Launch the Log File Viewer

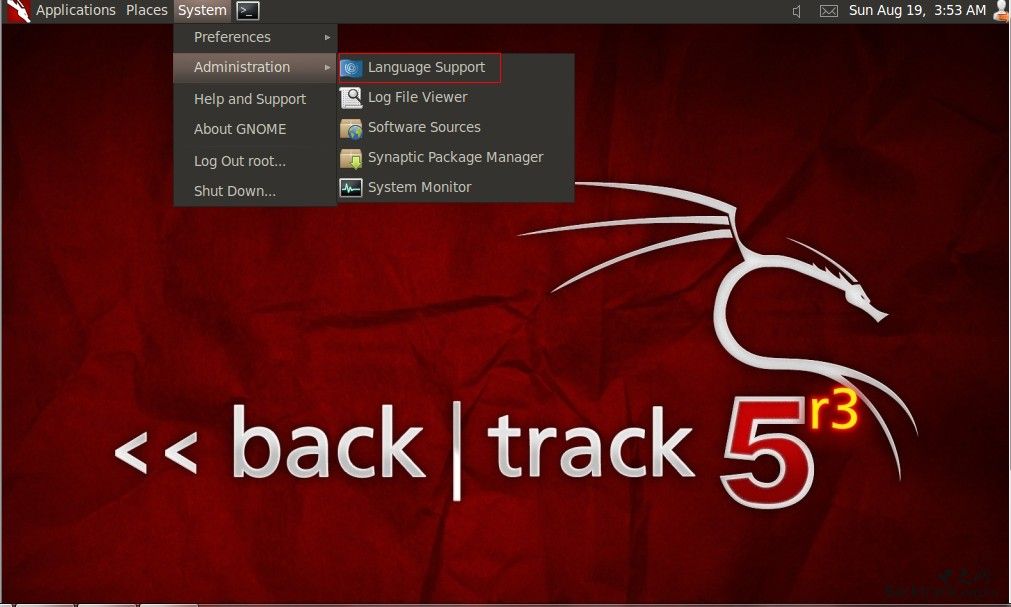click(417, 97)
